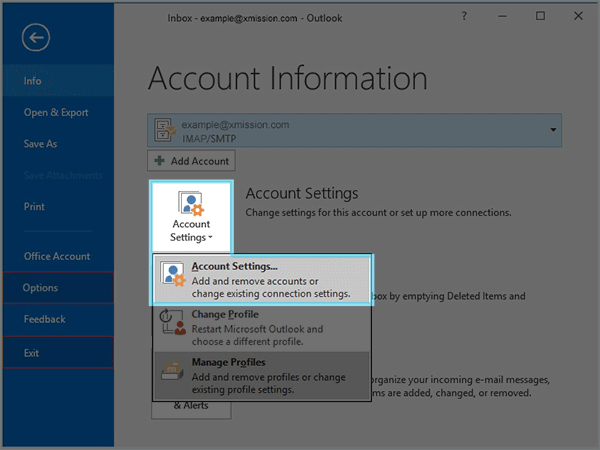Maximize the Outlook window
The height and width of the screenshot is (450, 600).
pyautogui.click(x=540, y=16)
